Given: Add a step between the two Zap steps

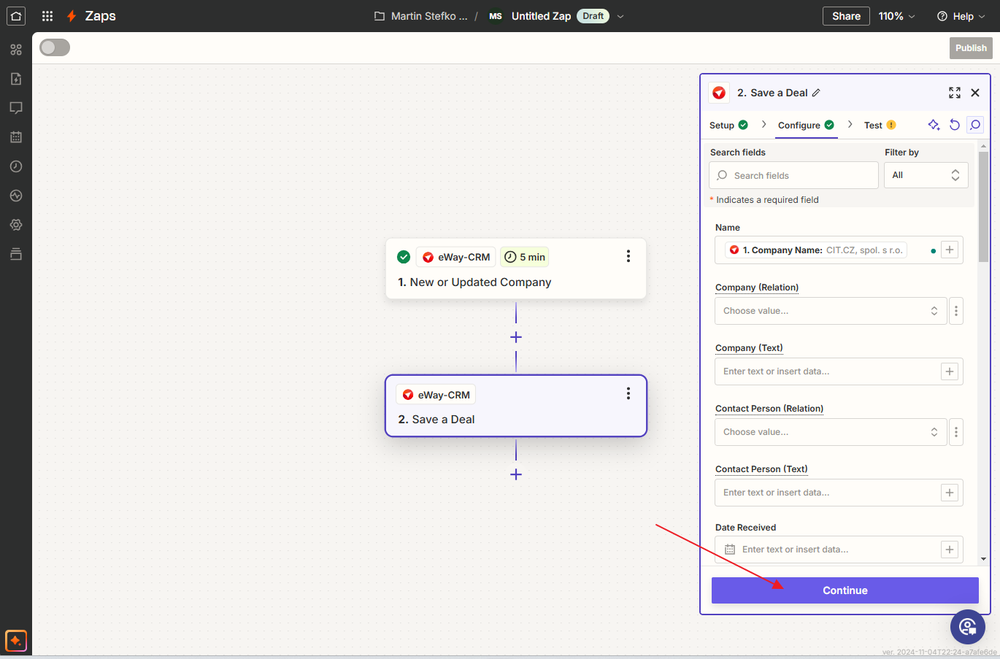Looking at the screenshot, I should 516,337.
